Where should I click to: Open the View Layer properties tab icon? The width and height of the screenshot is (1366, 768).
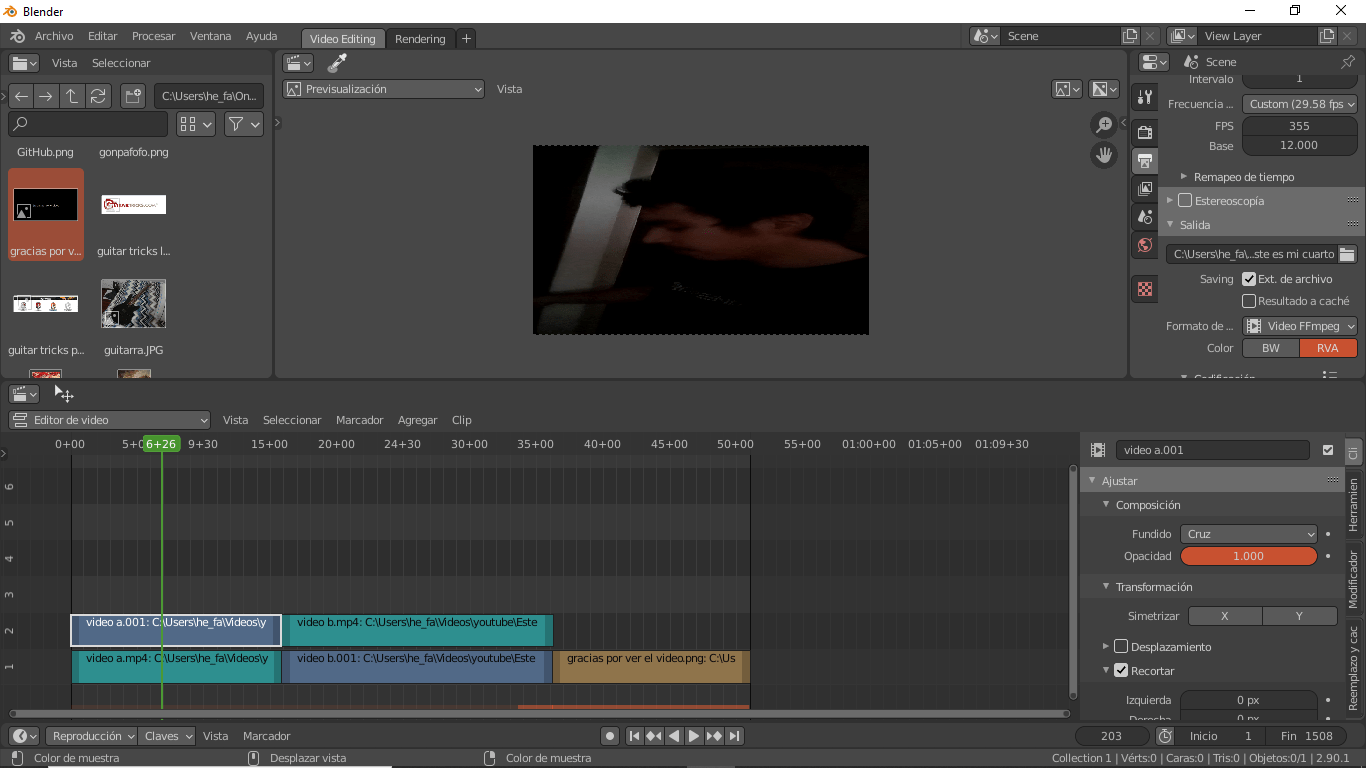1145,188
